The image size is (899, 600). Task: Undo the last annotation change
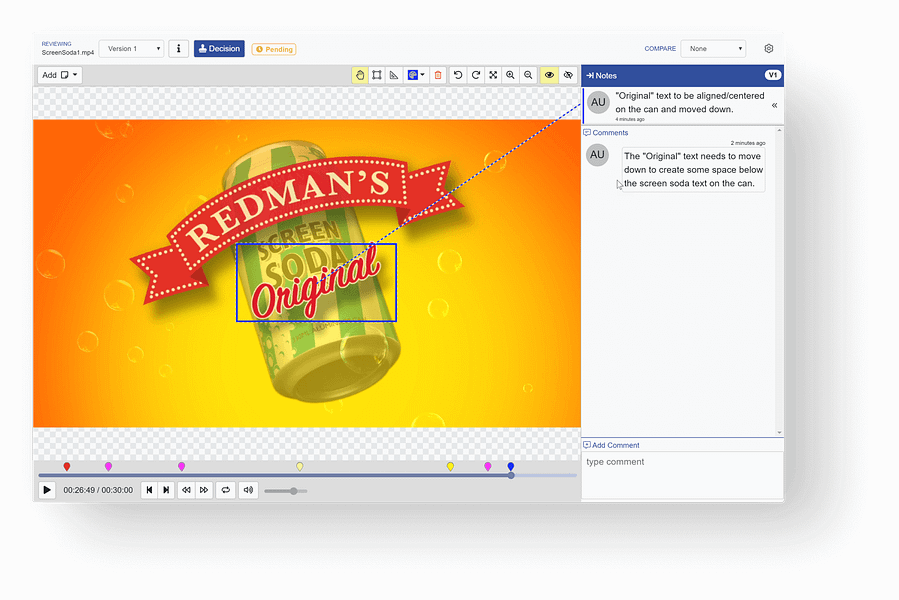click(x=458, y=75)
